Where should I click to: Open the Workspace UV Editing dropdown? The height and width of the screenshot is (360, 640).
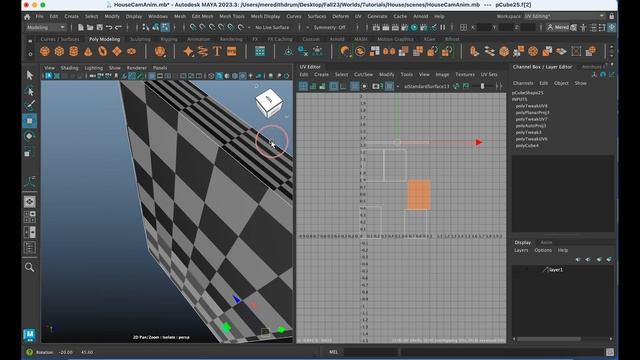point(564,16)
